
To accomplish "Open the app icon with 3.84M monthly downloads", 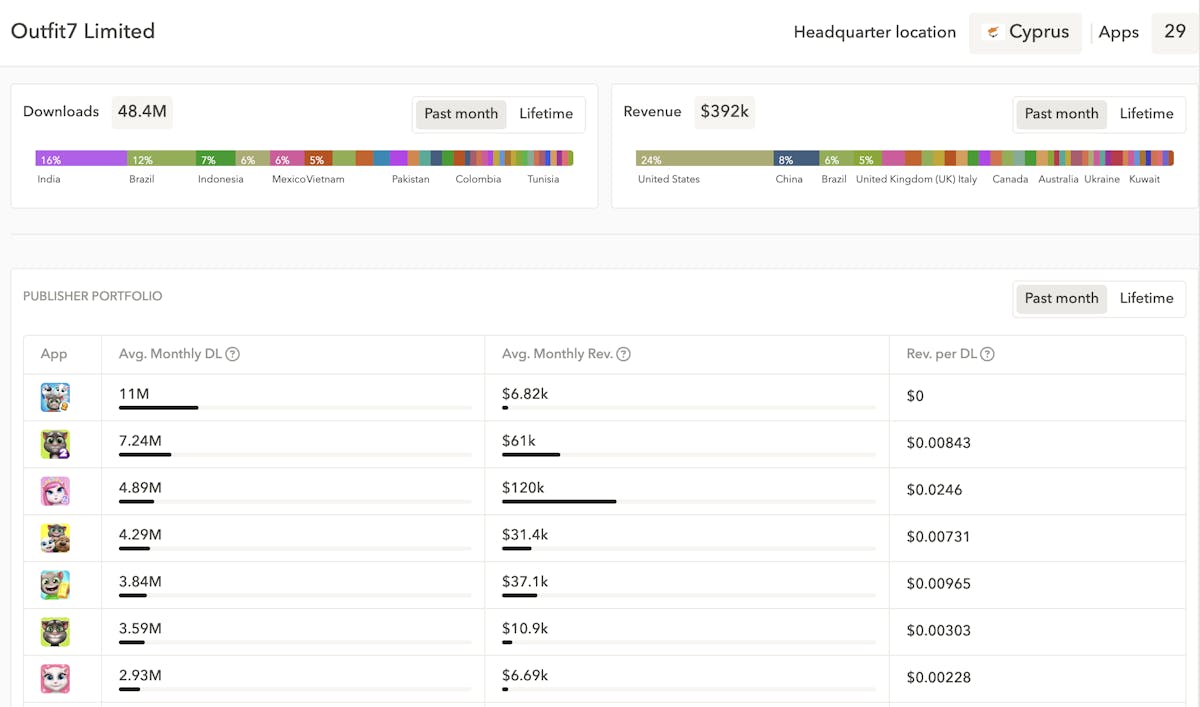I will point(55,585).
